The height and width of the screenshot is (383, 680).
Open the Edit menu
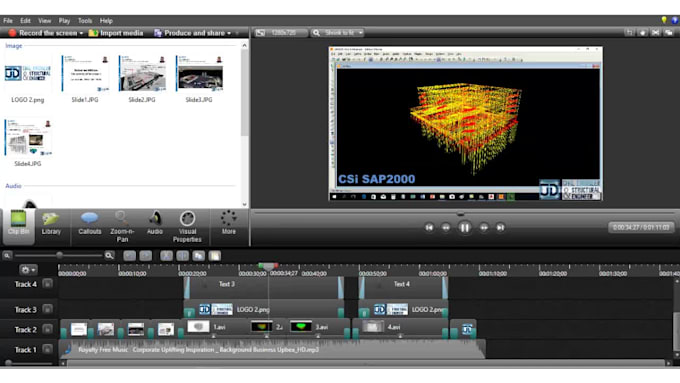click(x=25, y=21)
